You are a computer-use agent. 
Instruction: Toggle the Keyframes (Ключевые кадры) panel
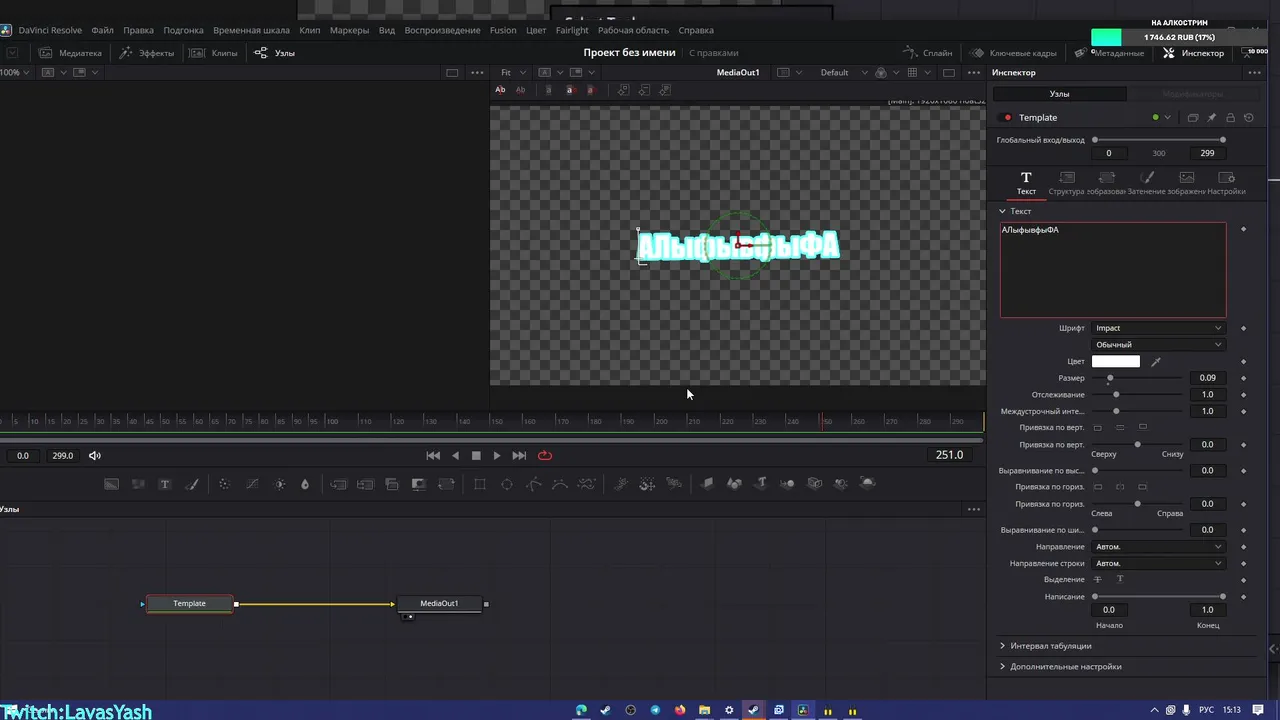[x=1012, y=53]
